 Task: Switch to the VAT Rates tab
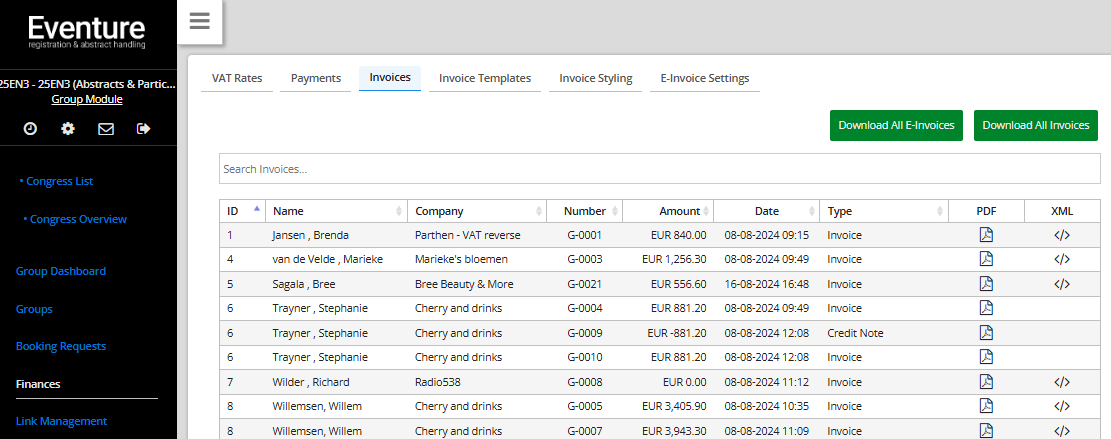[x=237, y=78]
